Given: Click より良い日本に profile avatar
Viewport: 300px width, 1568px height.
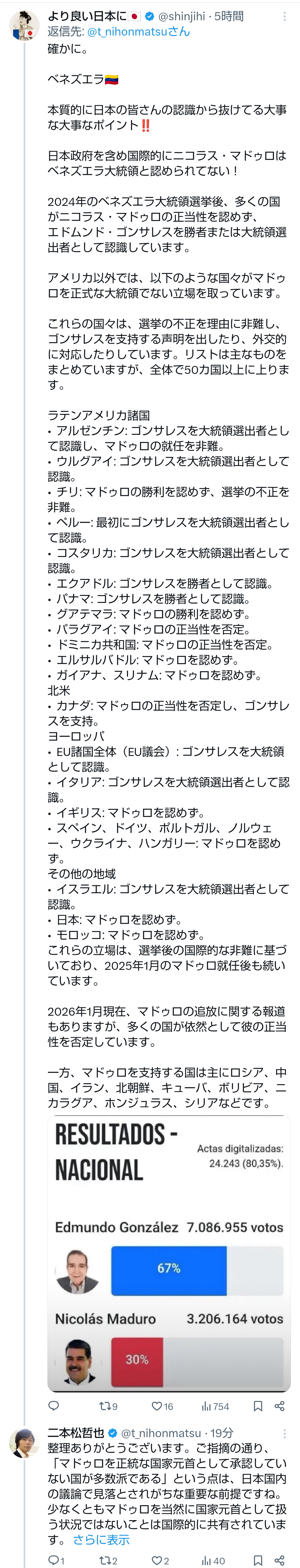Looking at the screenshot, I should pyautogui.click(x=24, y=26).
